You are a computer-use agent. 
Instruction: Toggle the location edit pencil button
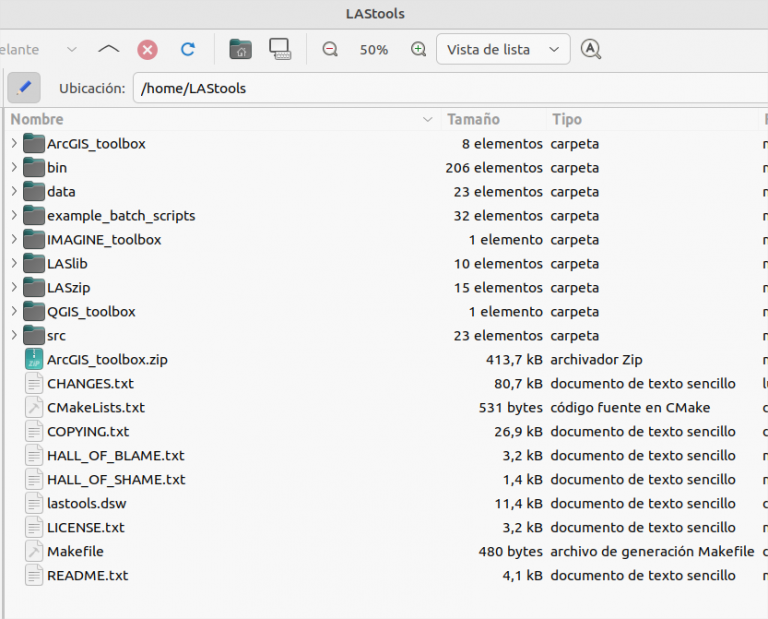click(x=25, y=88)
